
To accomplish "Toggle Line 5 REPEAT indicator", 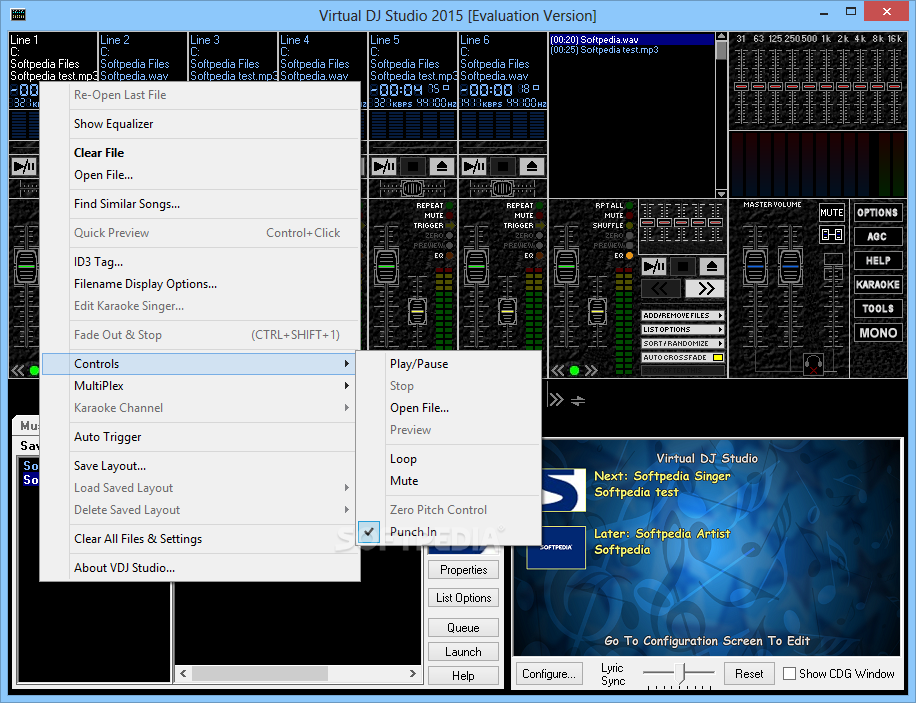I will pos(449,206).
